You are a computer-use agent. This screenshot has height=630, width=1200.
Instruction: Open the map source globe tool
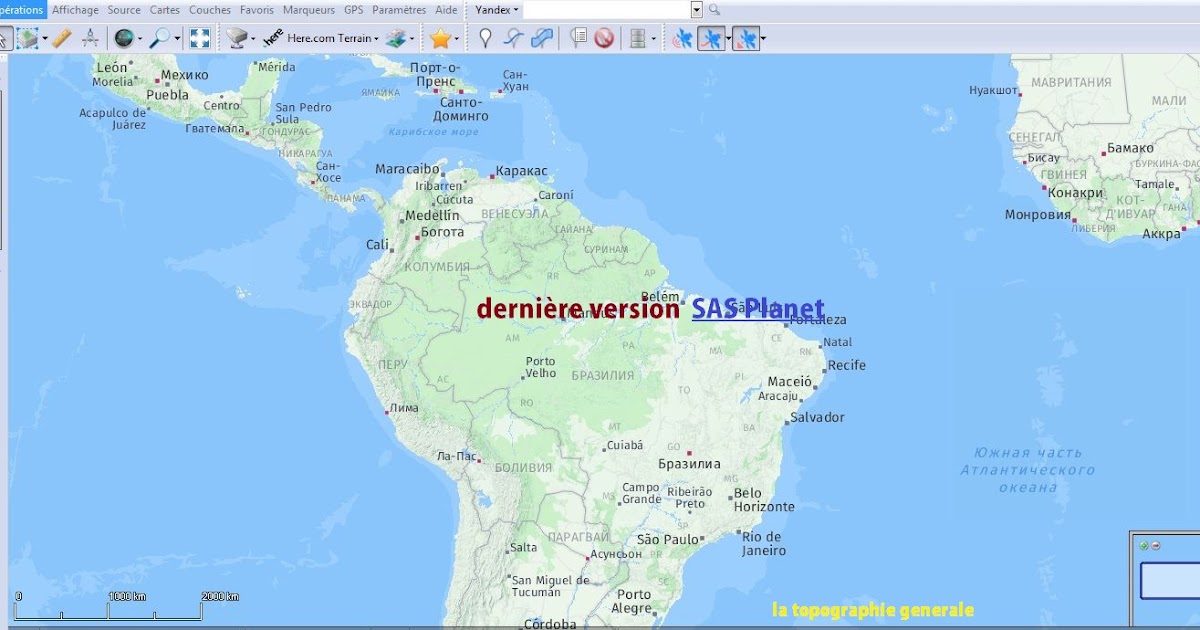123,39
